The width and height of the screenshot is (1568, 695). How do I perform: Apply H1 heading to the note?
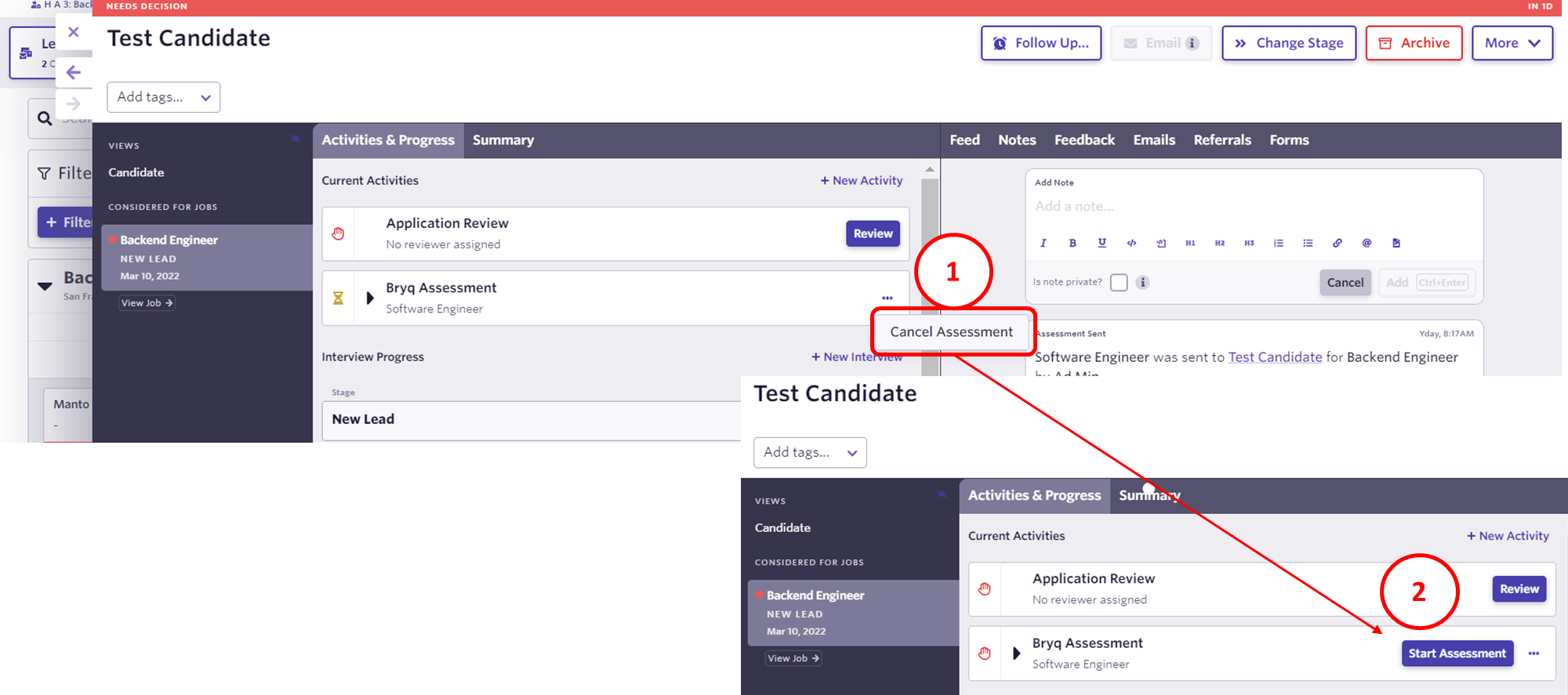[x=1190, y=243]
